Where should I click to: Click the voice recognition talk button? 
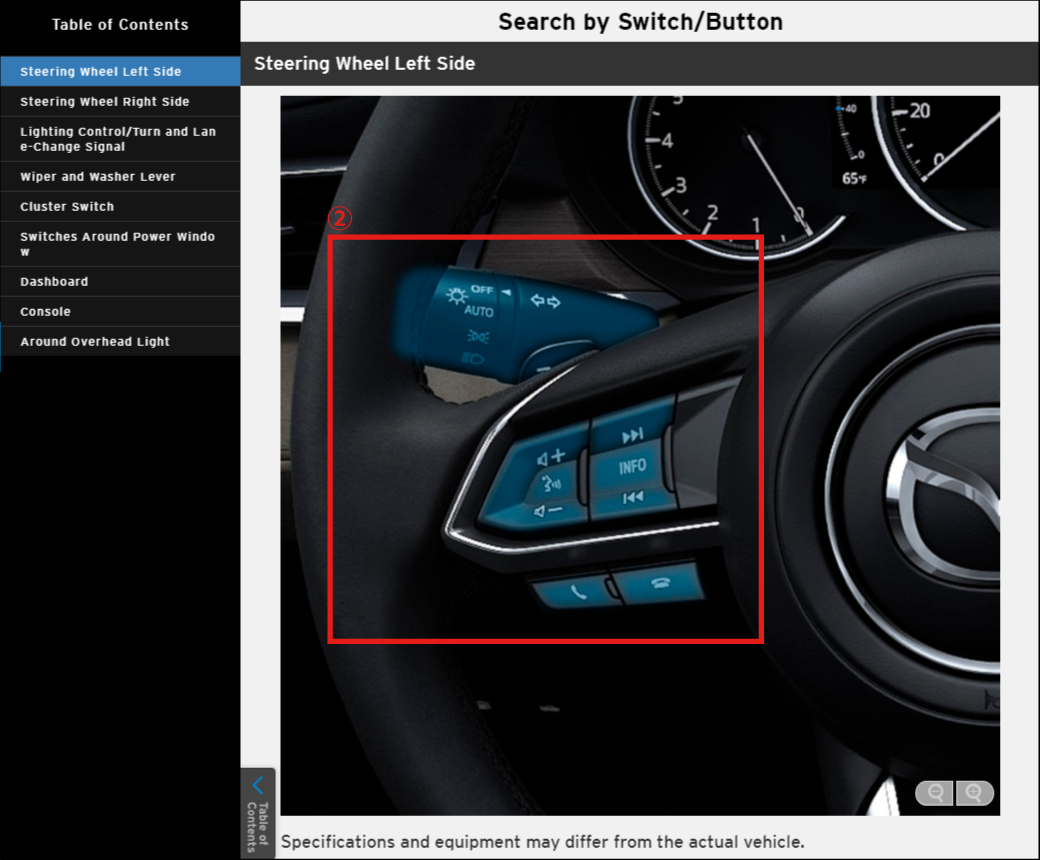pos(551,485)
